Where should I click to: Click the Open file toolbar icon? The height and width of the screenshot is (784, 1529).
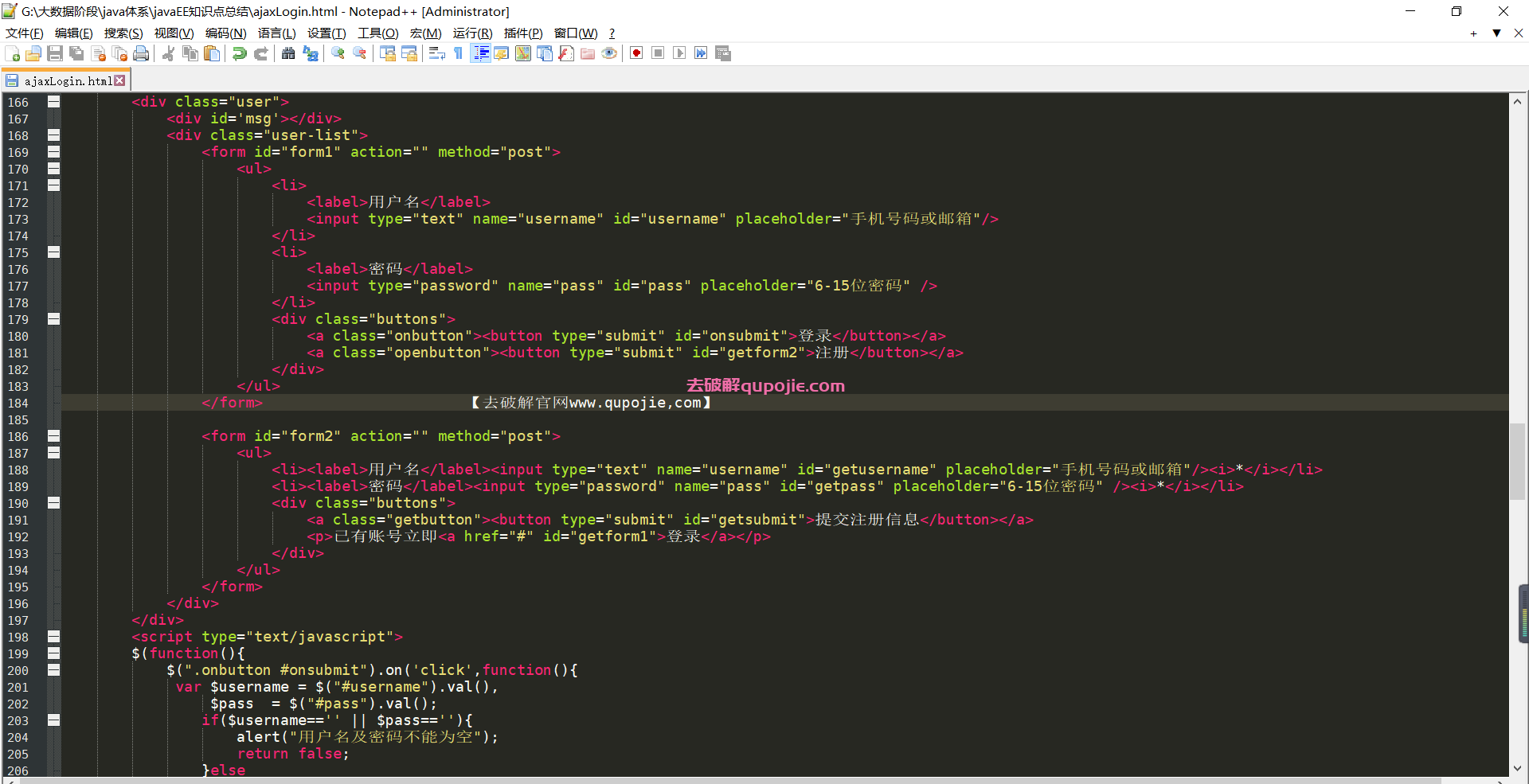(x=33, y=53)
